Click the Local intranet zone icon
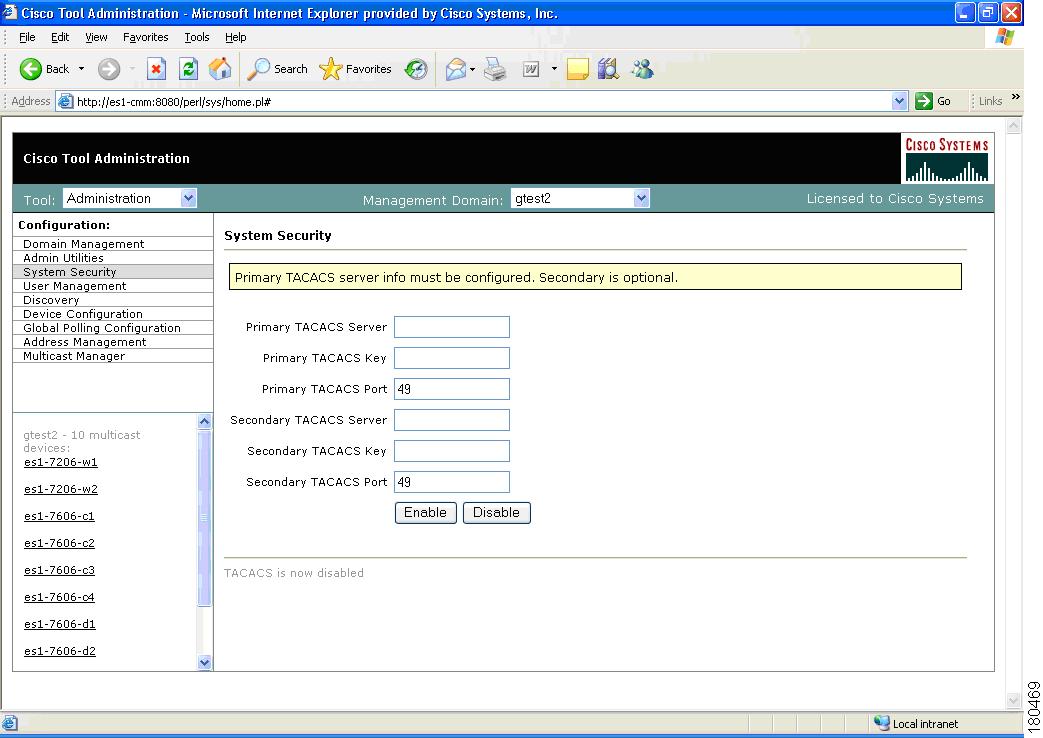1043x738 pixels. (x=882, y=723)
